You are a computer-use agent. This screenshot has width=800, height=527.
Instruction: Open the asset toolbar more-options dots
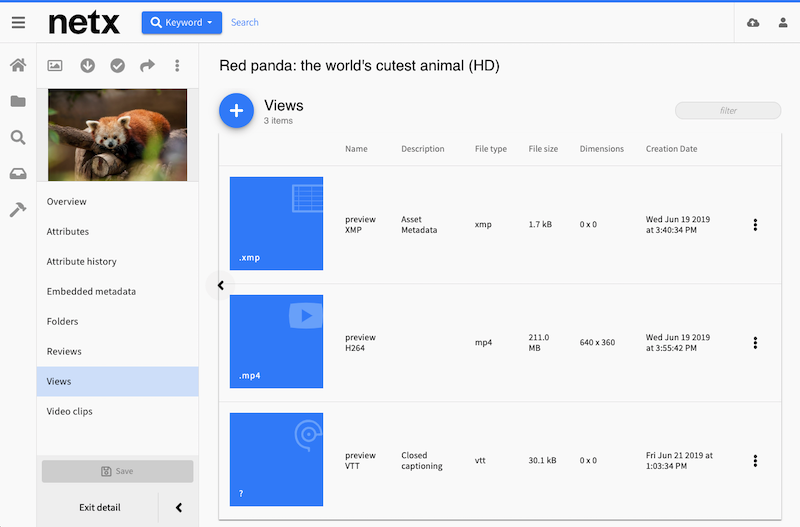[177, 65]
